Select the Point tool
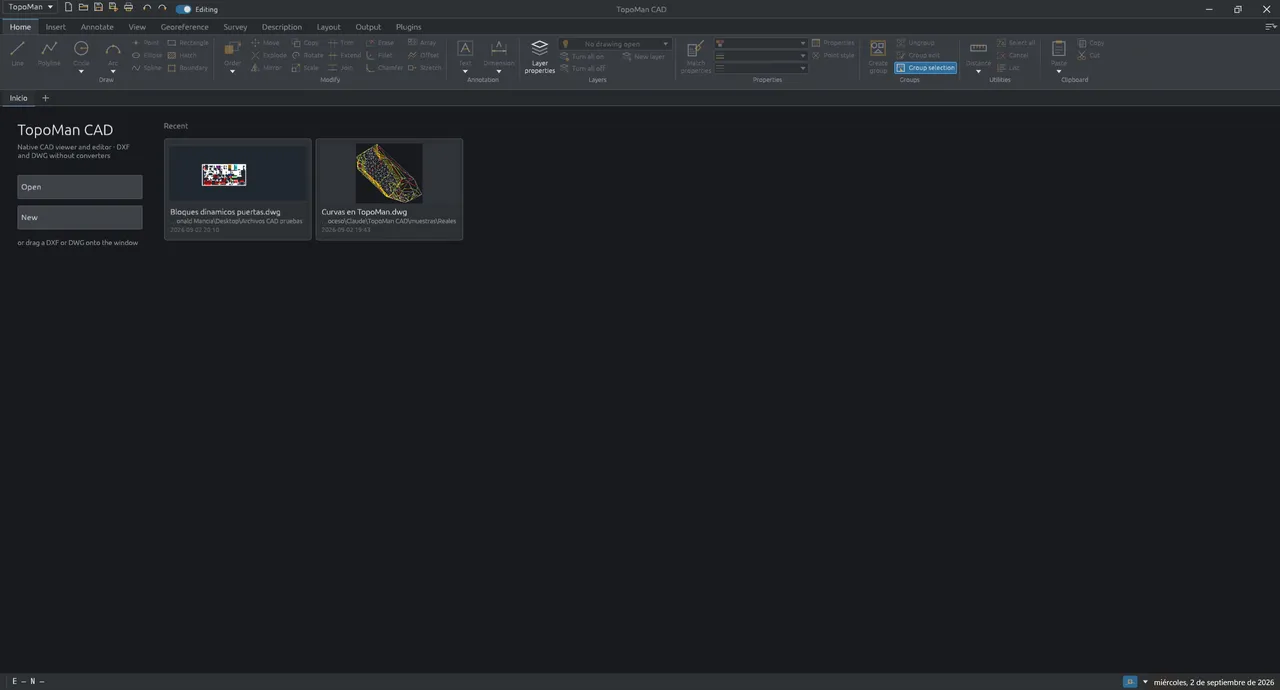Image resolution: width=1280 pixels, height=690 pixels. [x=146, y=43]
